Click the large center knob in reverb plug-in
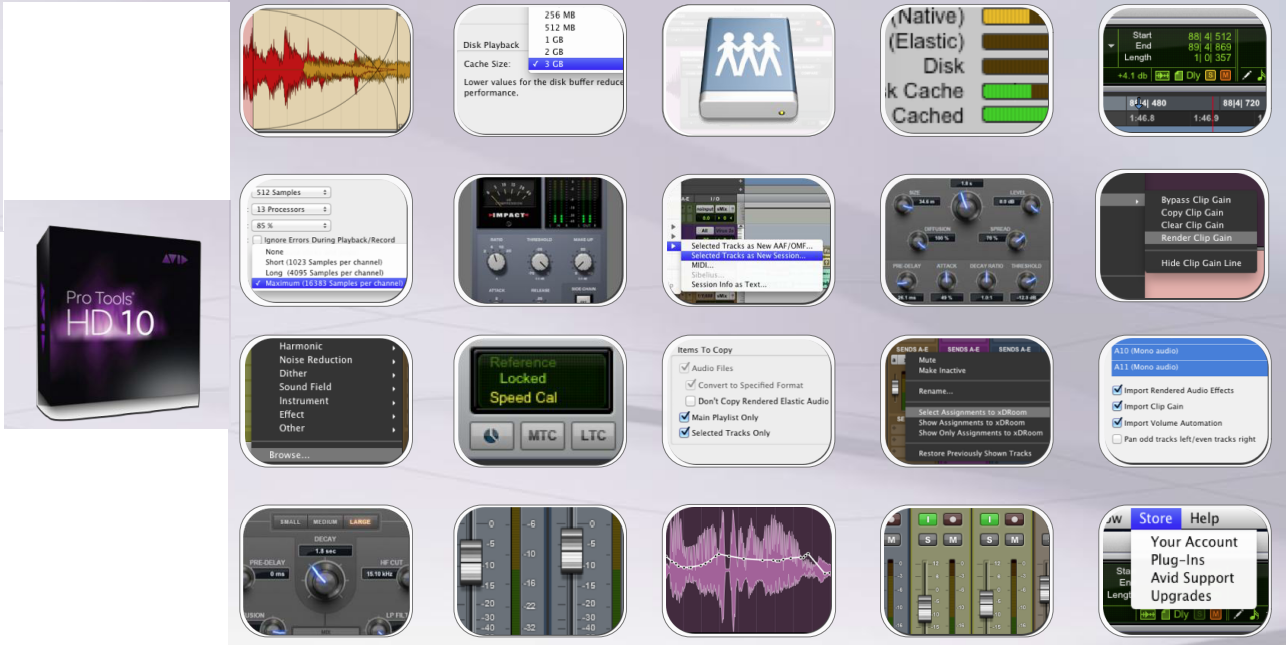The image size is (1286, 650). (965, 207)
